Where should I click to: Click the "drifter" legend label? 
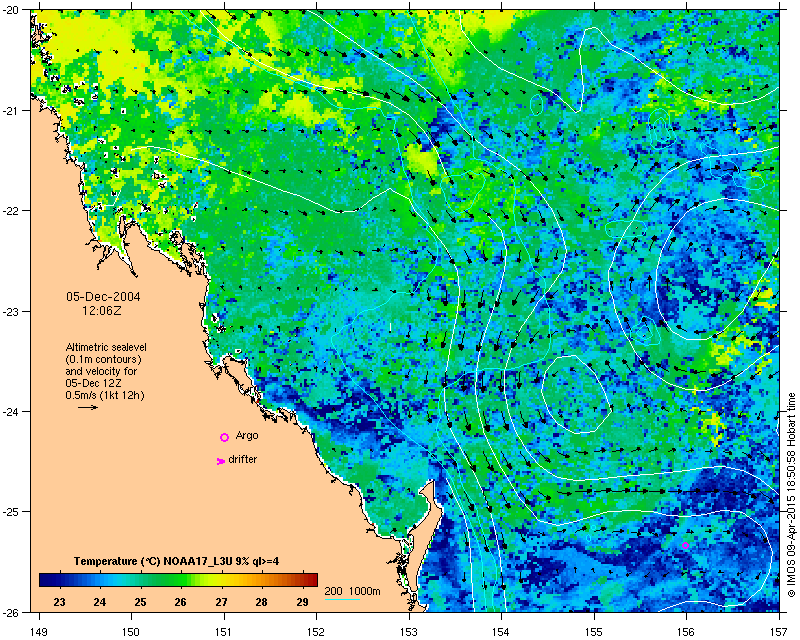click(242, 459)
